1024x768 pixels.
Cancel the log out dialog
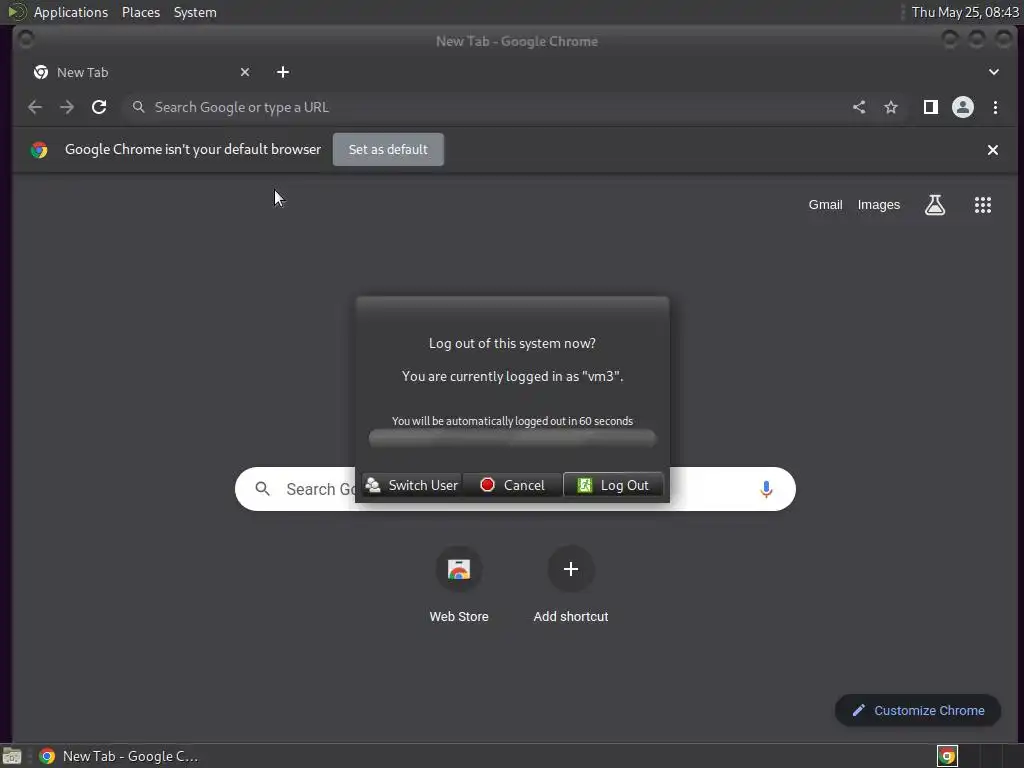click(512, 485)
